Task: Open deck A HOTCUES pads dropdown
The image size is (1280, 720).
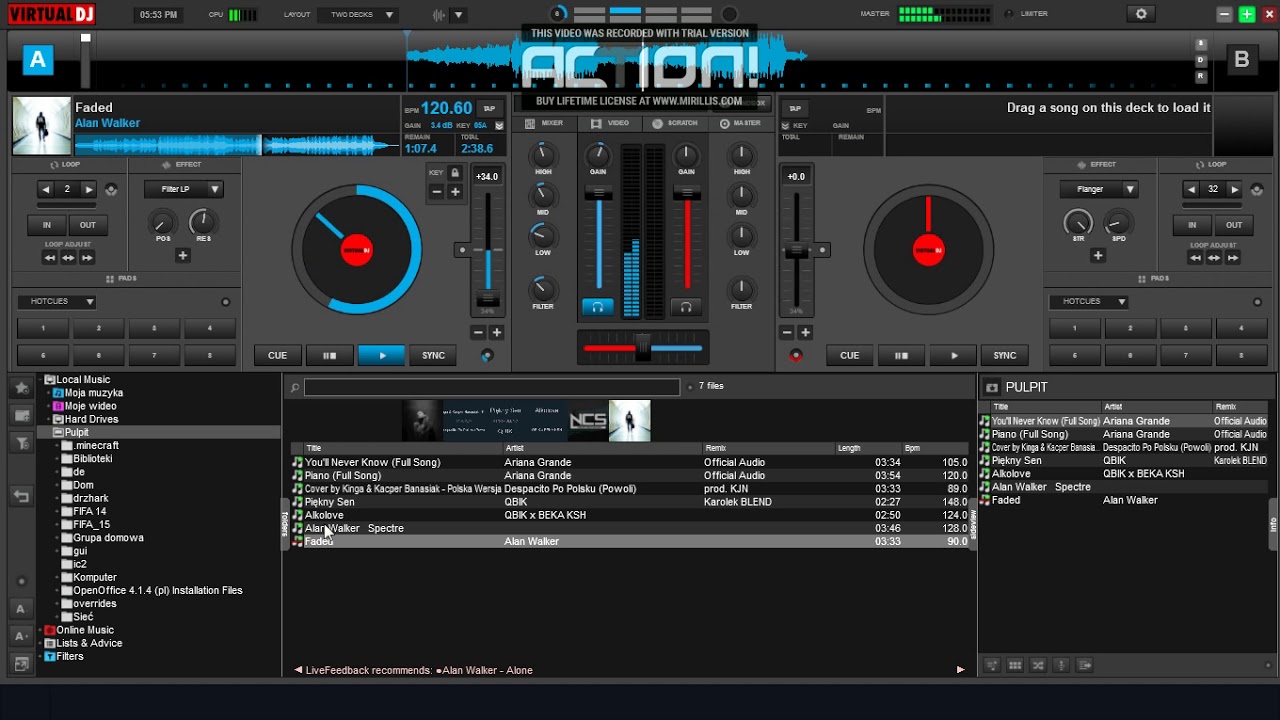Action: [x=57, y=301]
